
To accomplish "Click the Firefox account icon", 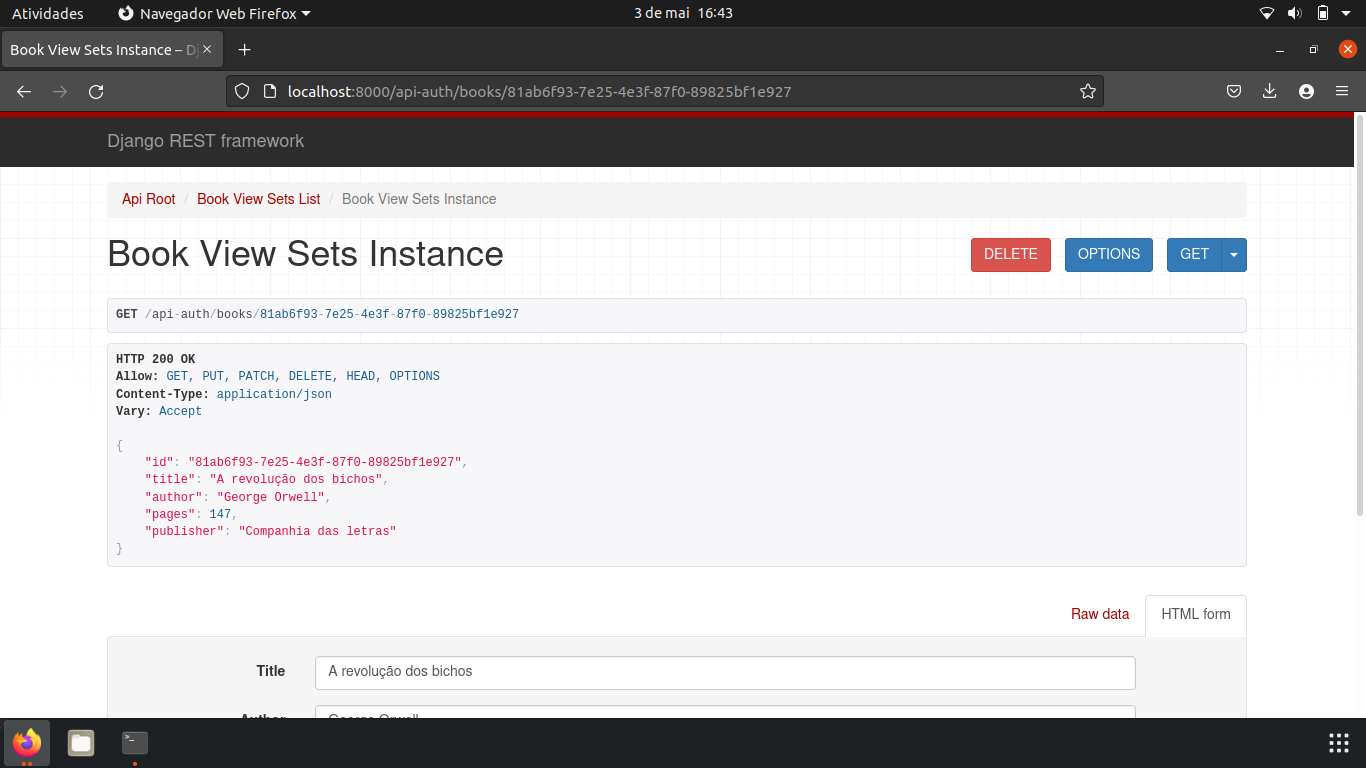I will pyautogui.click(x=1306, y=91).
